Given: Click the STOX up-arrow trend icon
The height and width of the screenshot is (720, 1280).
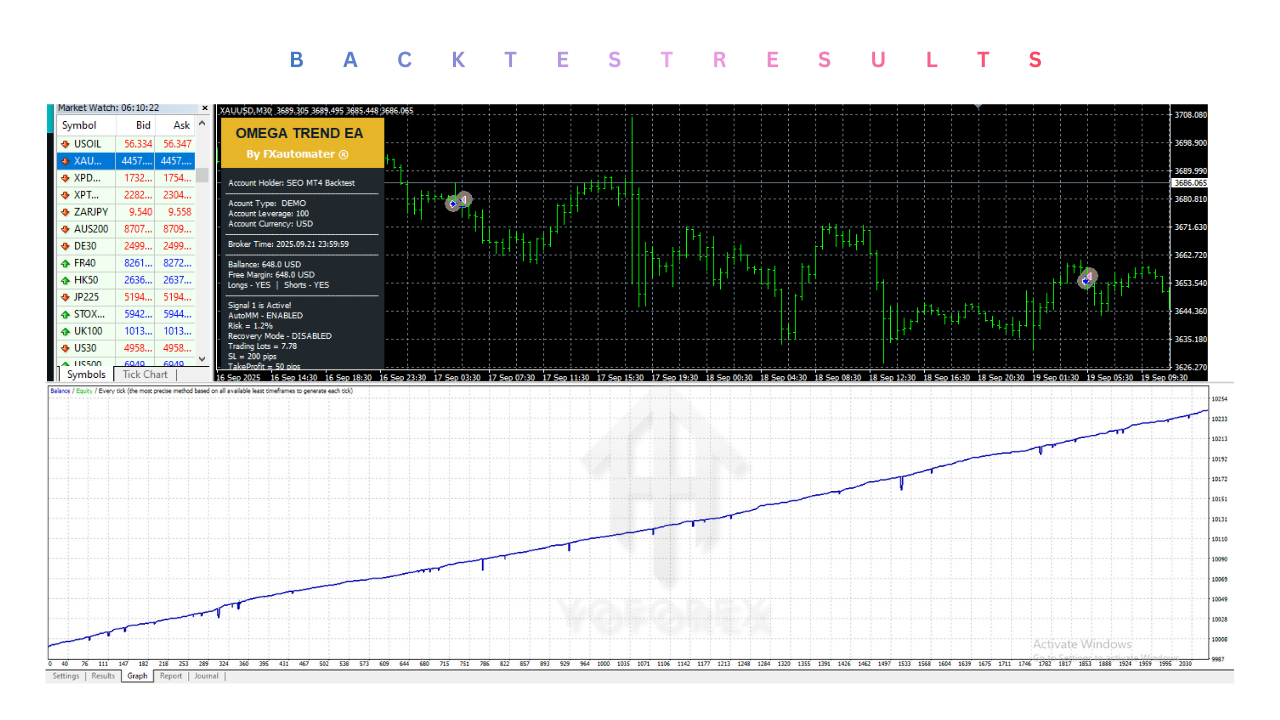Looking at the screenshot, I should pos(63,313).
